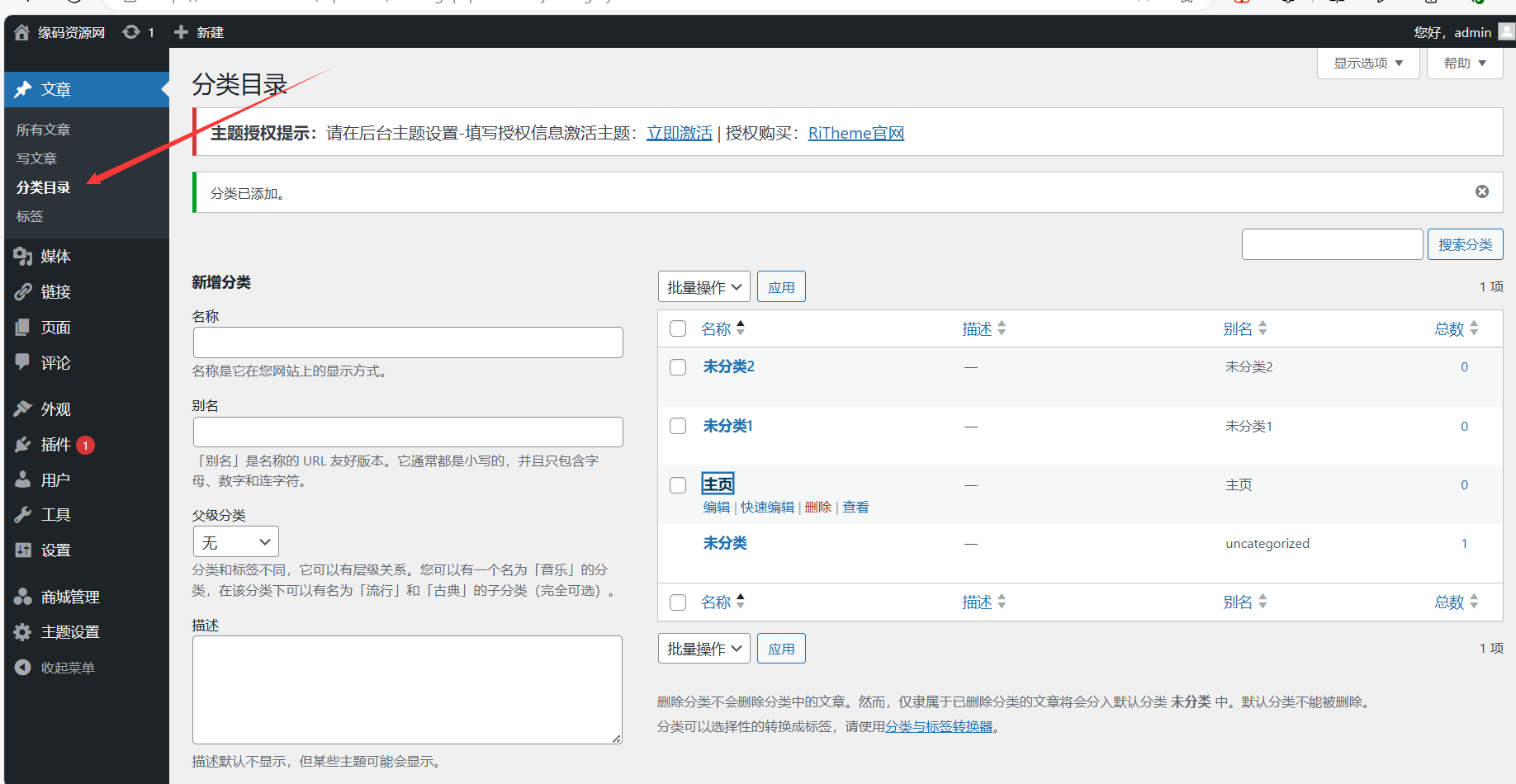The image size is (1516, 784).
Task: Click the 主题设置 gear icon
Action: (x=23, y=632)
